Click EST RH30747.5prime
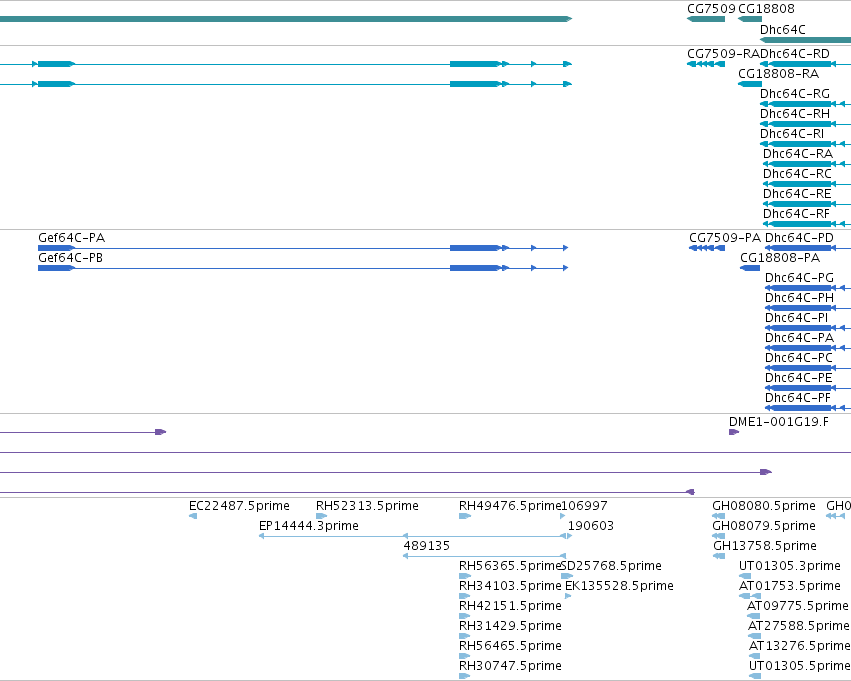This screenshot has width=851, height=681. [x=510, y=666]
